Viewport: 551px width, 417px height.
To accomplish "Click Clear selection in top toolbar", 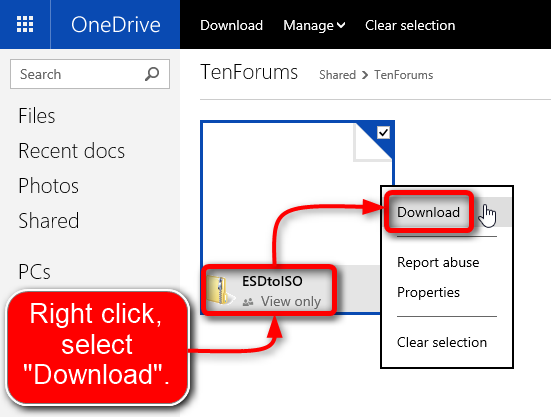I will pyautogui.click(x=410, y=25).
